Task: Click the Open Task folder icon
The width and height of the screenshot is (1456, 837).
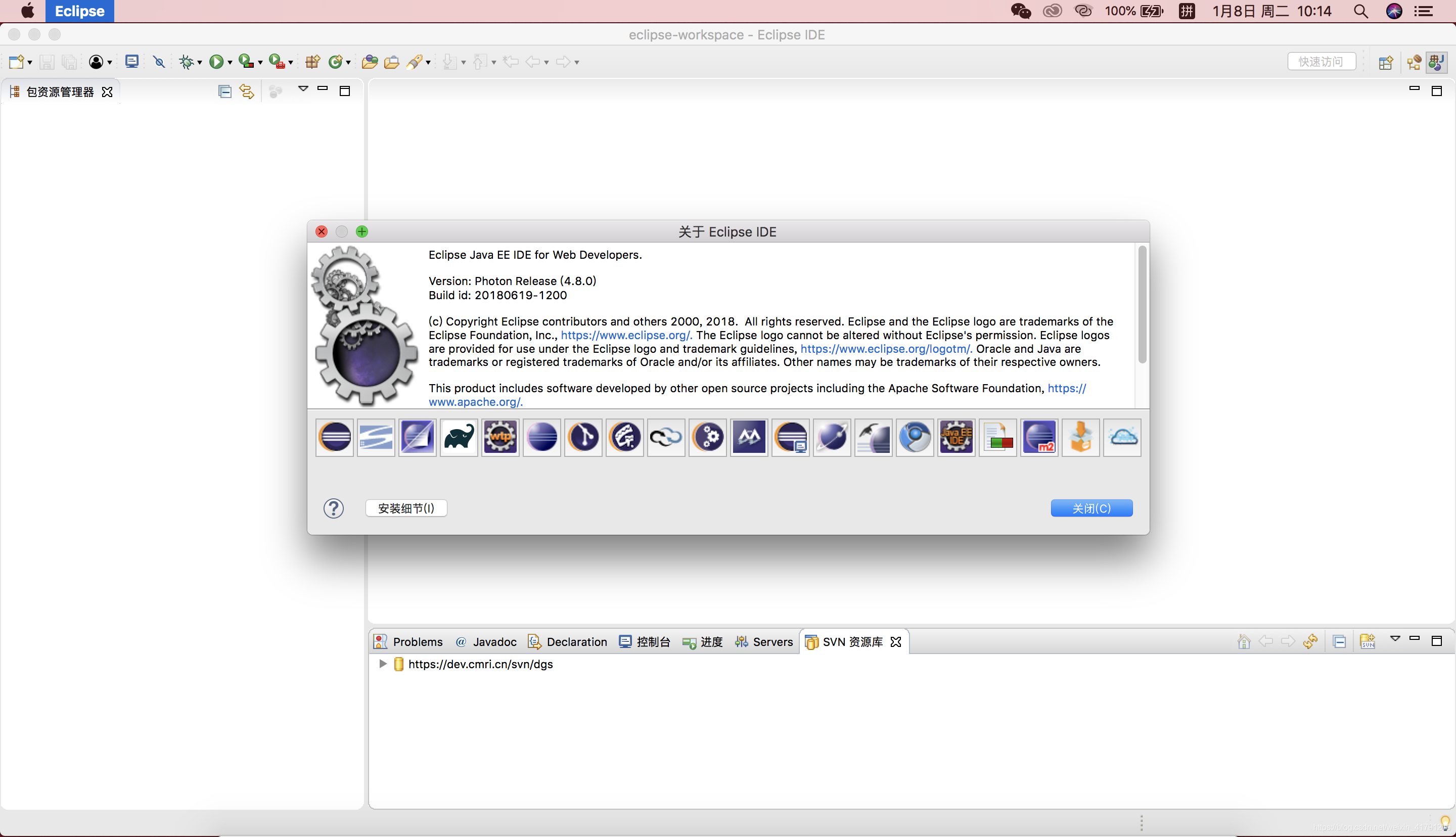Action: point(392,62)
